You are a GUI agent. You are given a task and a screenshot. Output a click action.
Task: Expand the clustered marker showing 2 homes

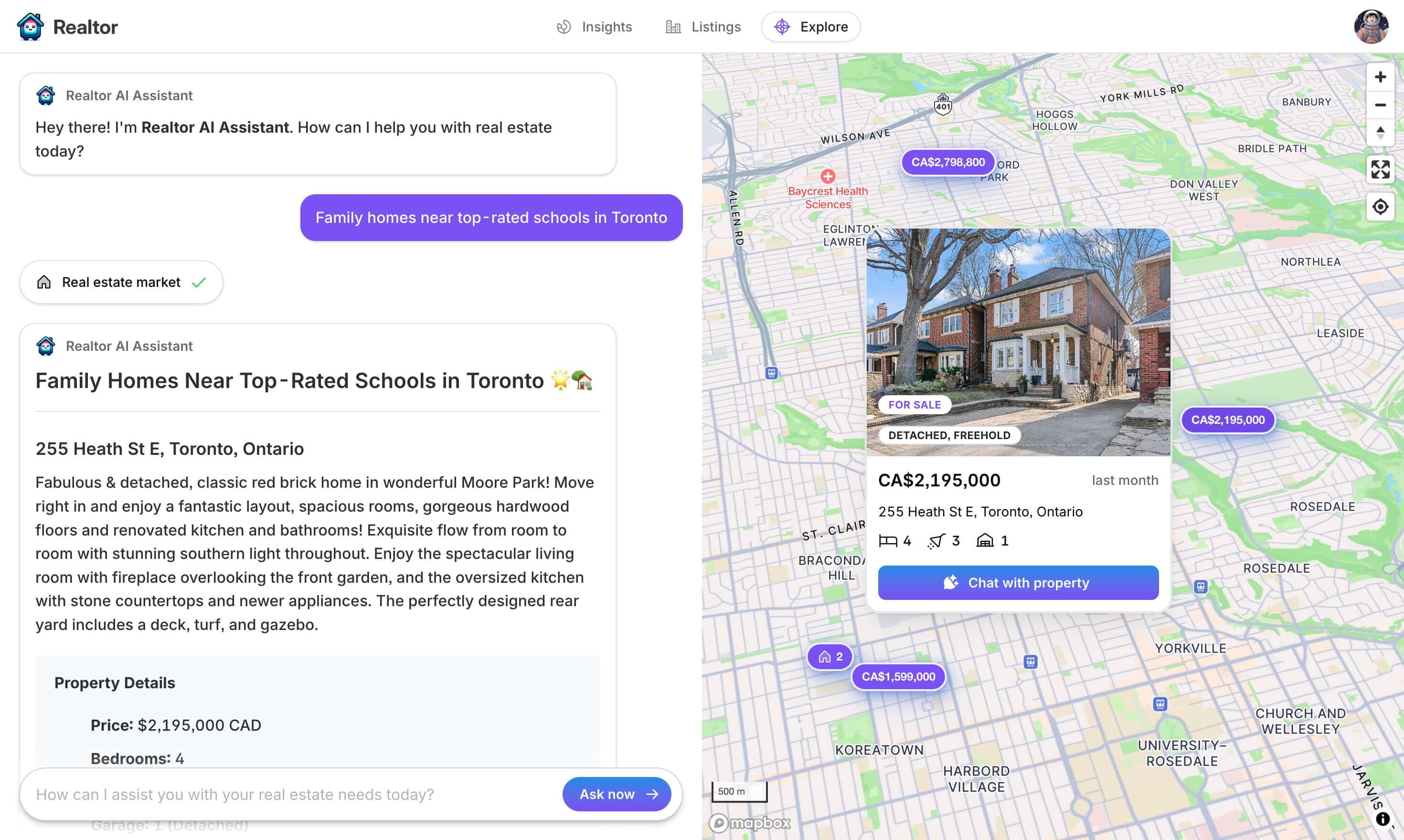829,657
